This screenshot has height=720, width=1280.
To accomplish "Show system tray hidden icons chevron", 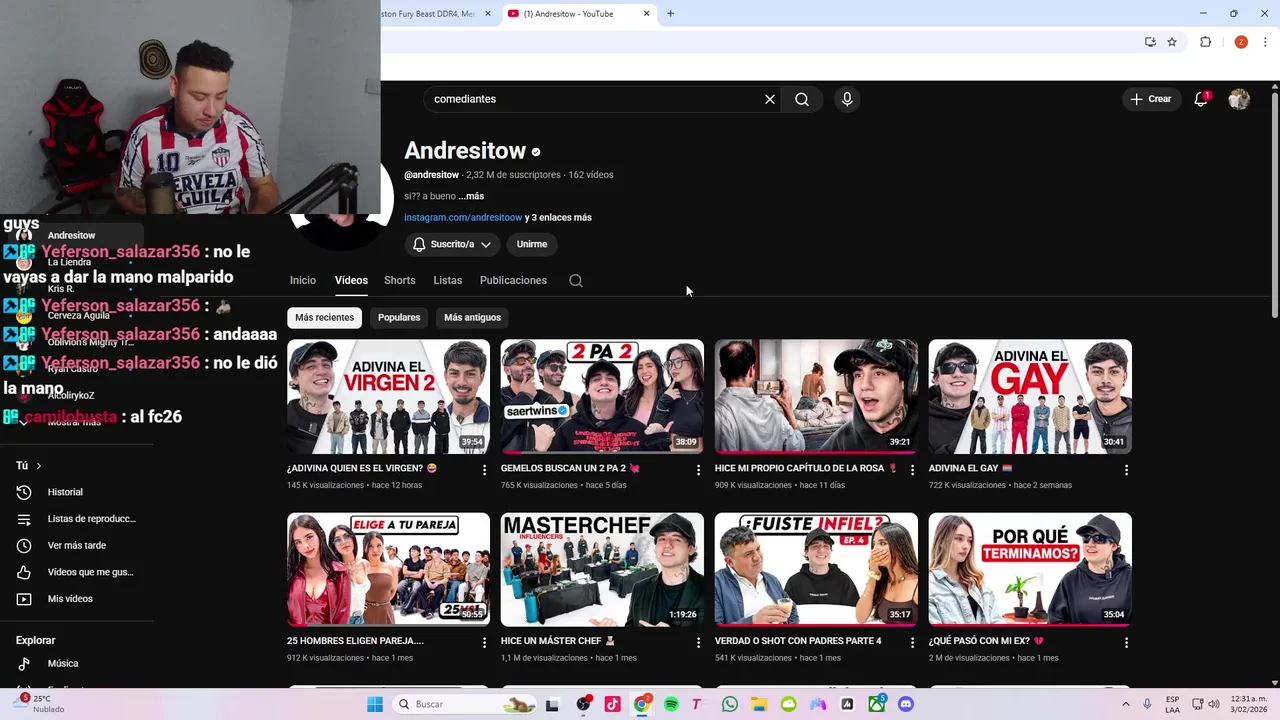I will (1126, 704).
